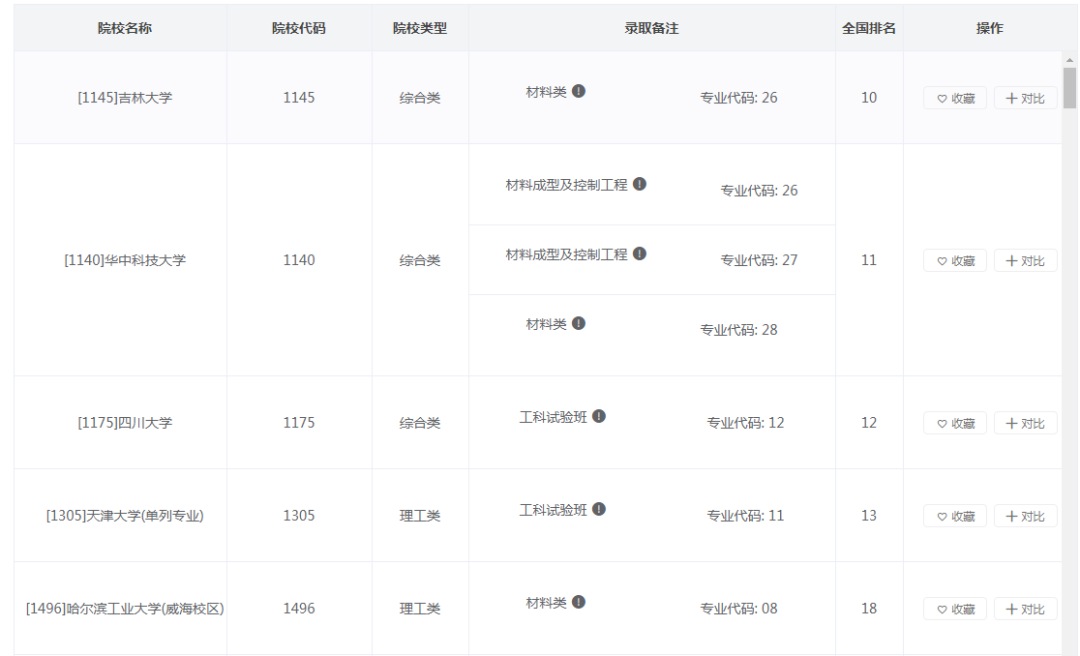This screenshot has width=1080, height=656.
Task: Click info icon for 华中科技大学 材料类 (代码 28)
Action: tap(579, 324)
